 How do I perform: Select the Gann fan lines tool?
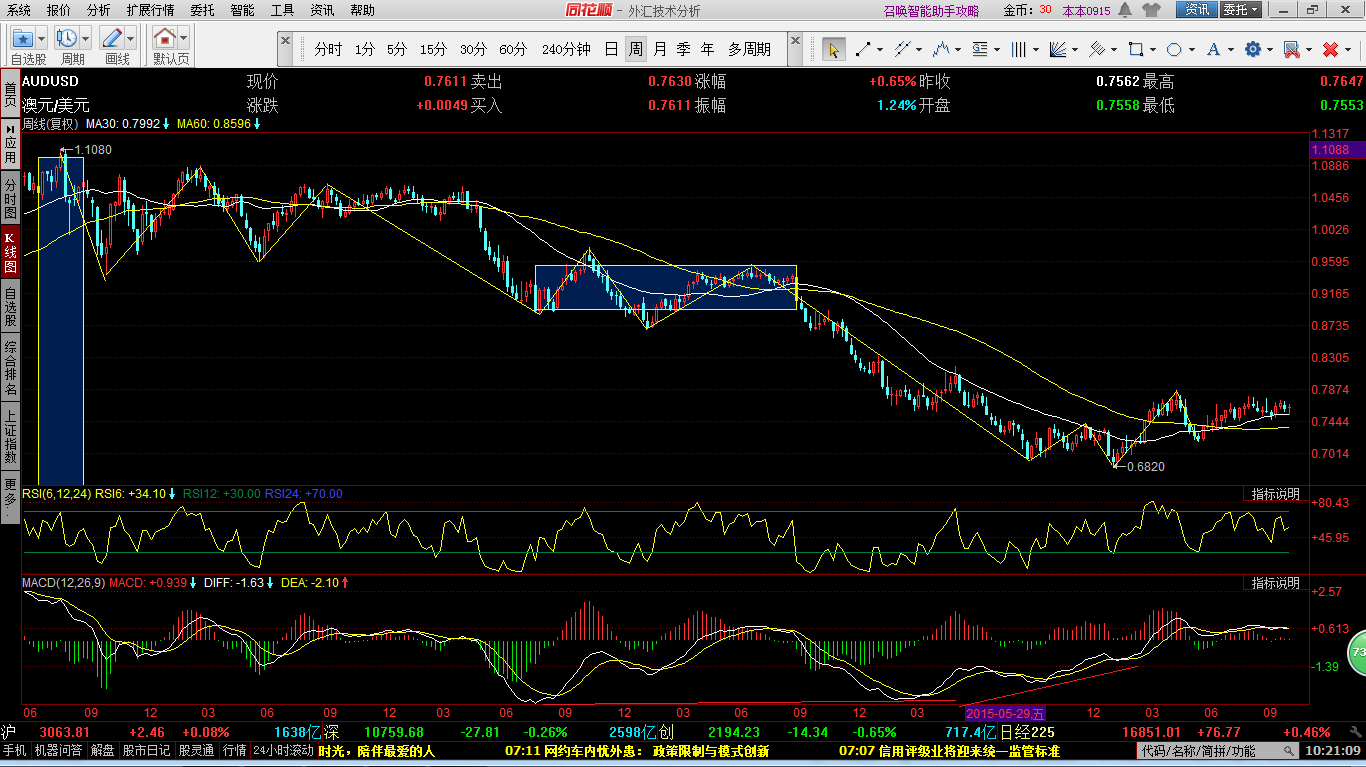point(1057,49)
